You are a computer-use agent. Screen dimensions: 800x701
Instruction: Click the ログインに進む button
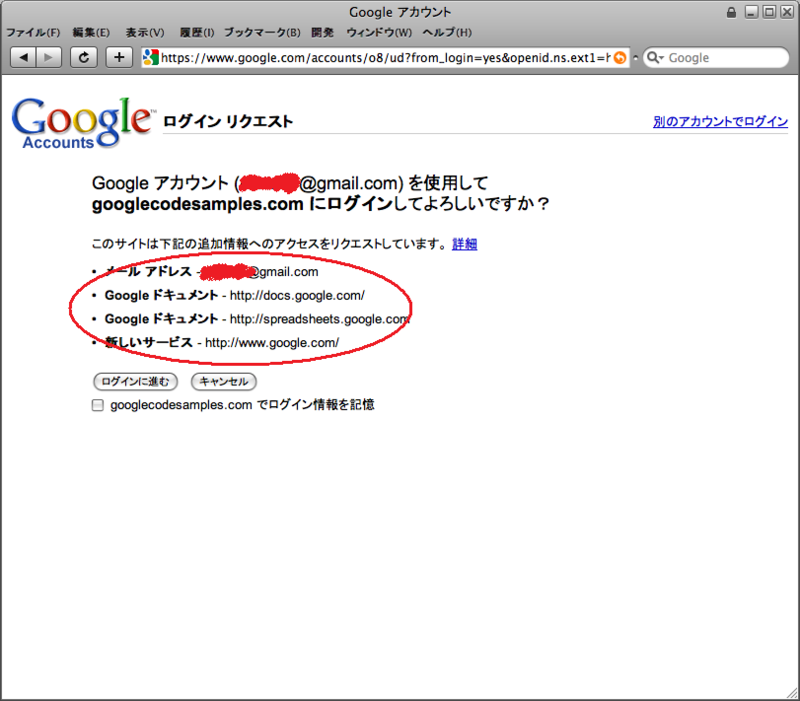click(x=135, y=382)
